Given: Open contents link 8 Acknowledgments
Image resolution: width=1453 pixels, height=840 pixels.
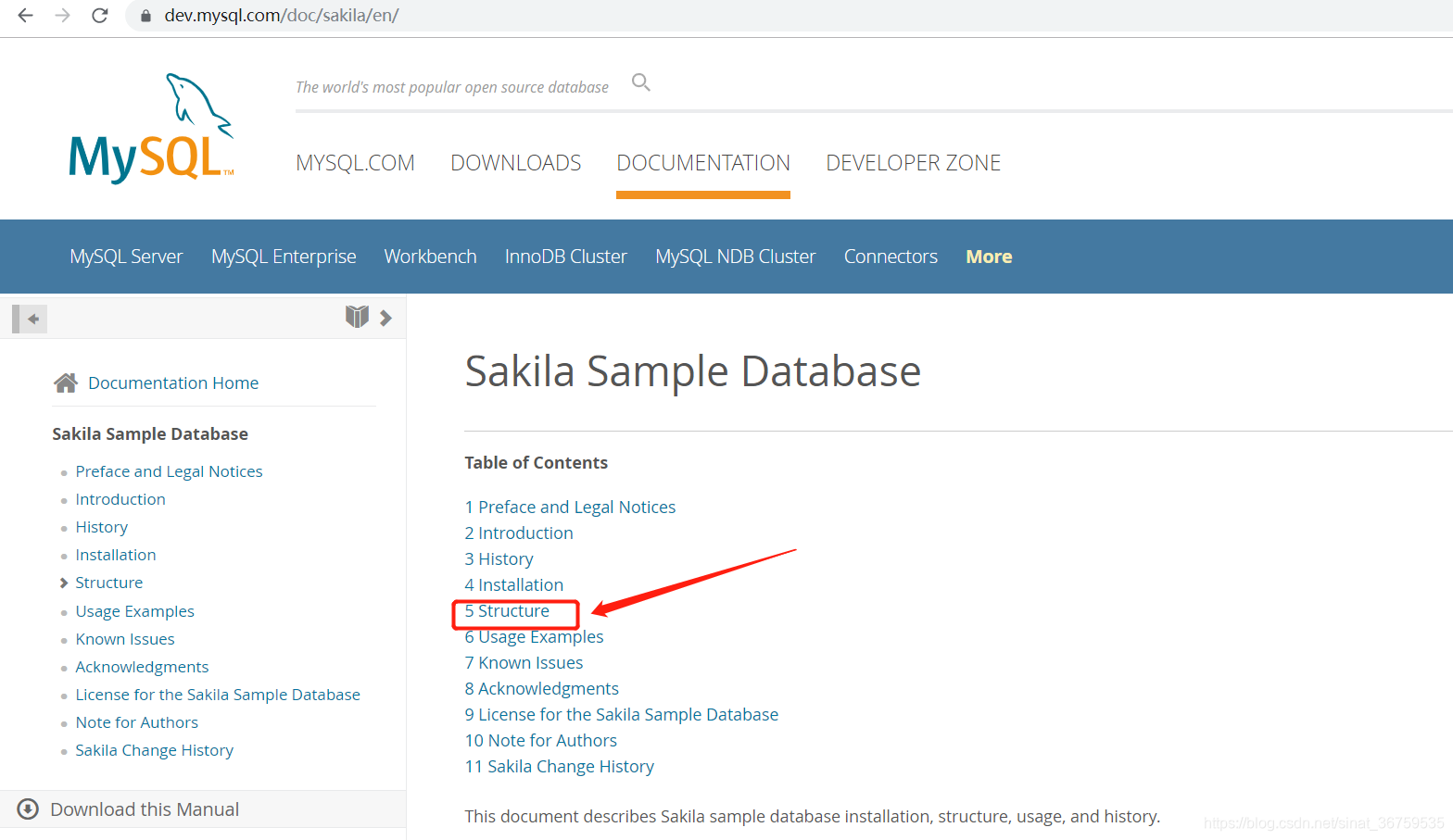Looking at the screenshot, I should pos(542,688).
